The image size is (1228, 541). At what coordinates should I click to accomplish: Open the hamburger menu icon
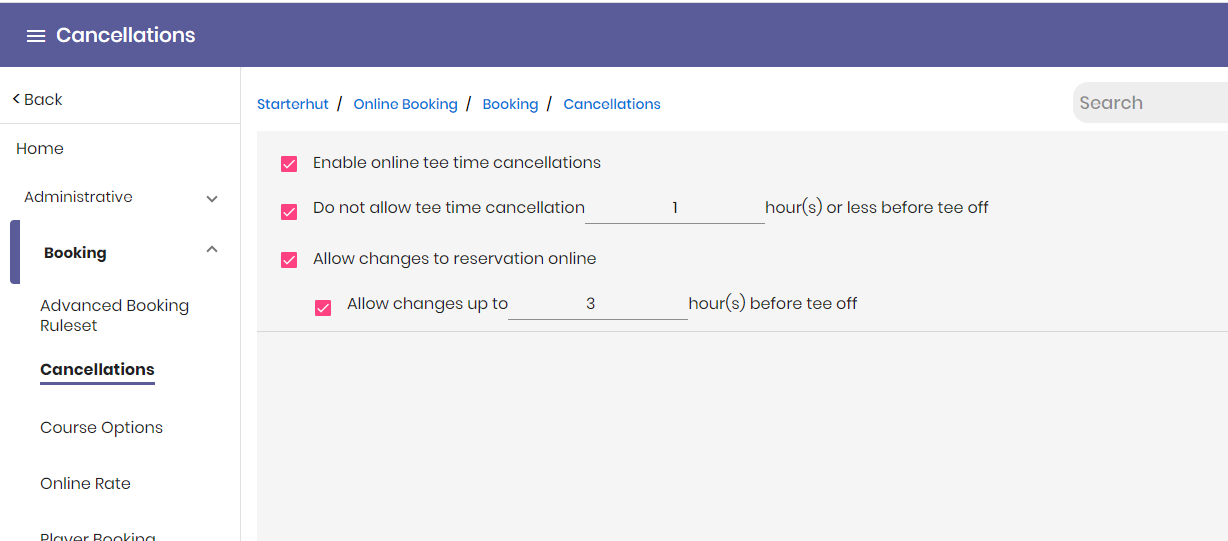(36, 36)
